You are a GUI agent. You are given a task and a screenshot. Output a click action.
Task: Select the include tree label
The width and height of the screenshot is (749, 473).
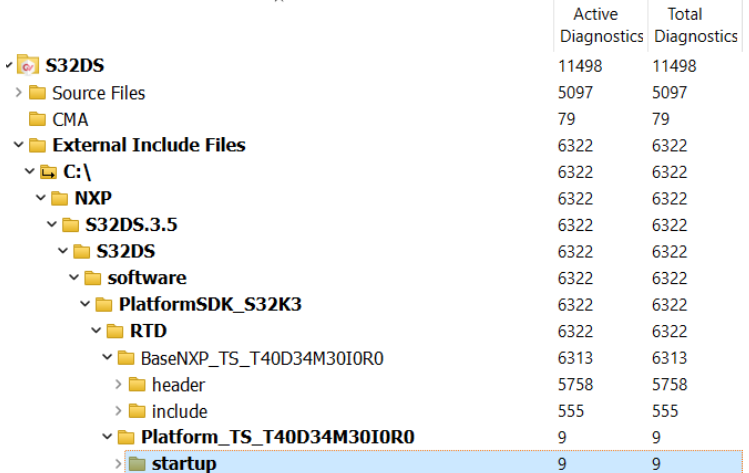(180, 411)
